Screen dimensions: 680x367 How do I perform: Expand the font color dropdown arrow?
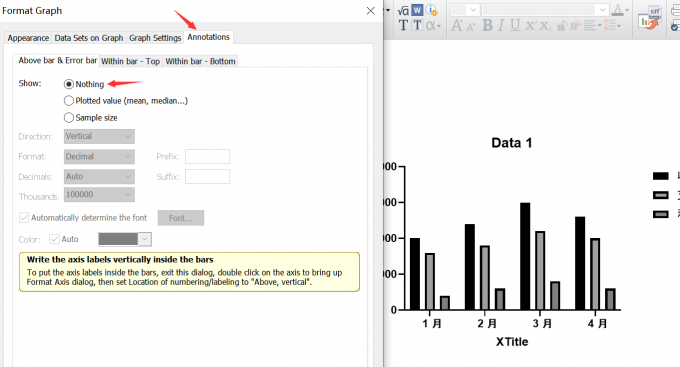627,10
